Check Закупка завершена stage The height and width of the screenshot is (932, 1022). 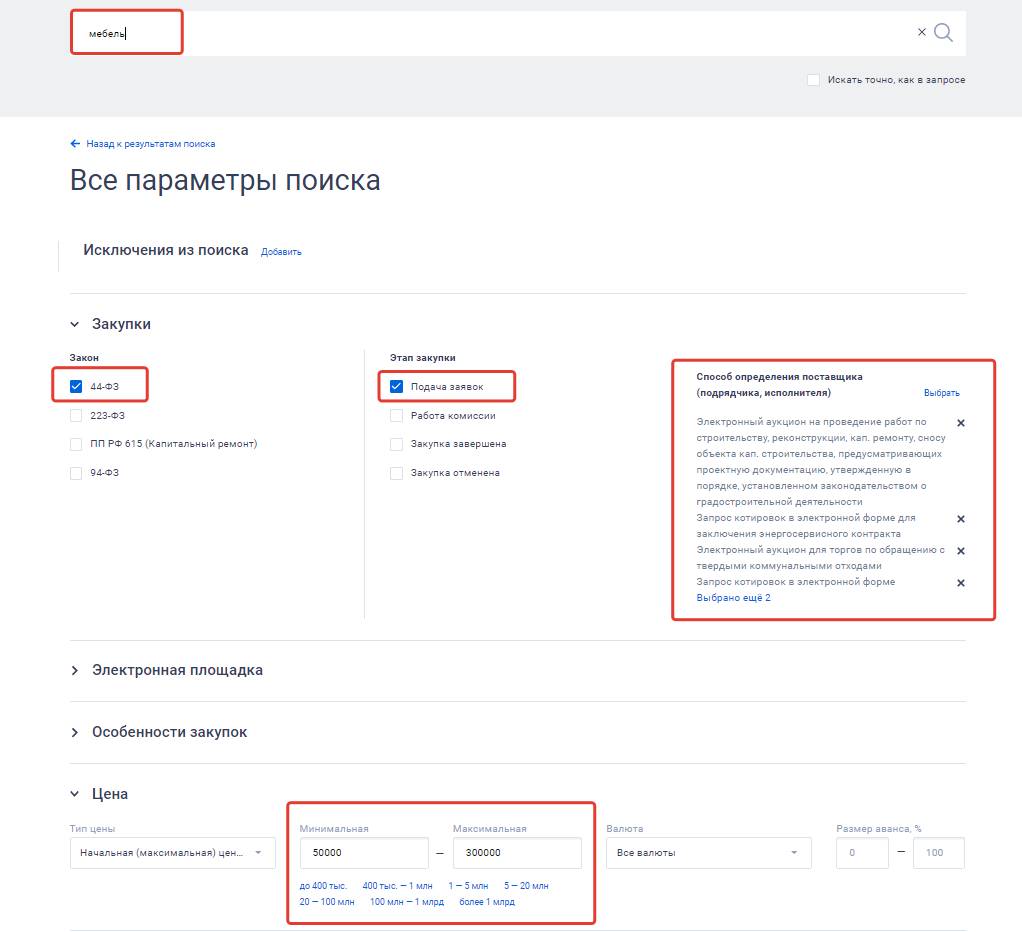click(x=396, y=444)
